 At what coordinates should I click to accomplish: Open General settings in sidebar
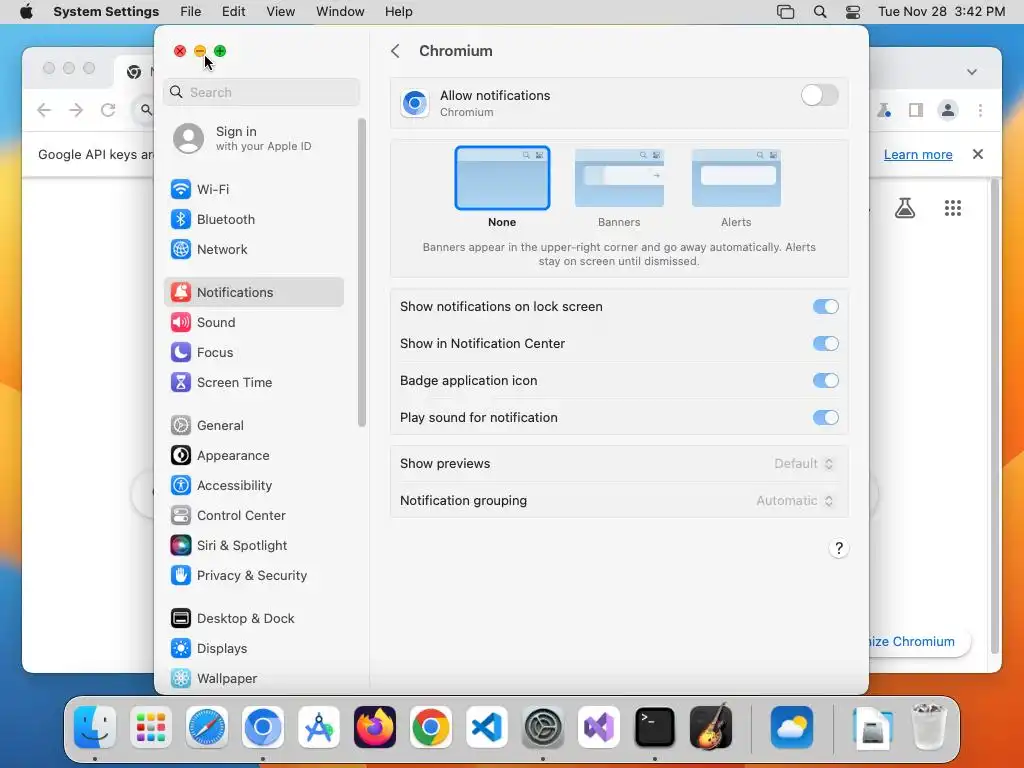pyautogui.click(x=253, y=426)
